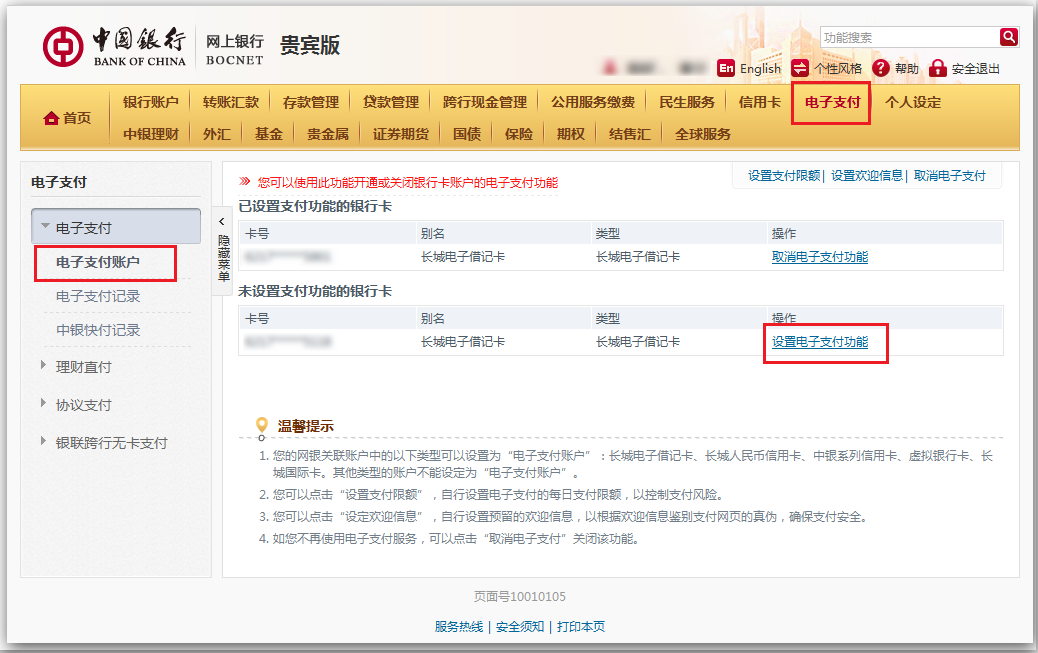Viewport: 1038px width, 653px height.
Task: Click the 安全退出 lock icon
Action: click(937, 68)
